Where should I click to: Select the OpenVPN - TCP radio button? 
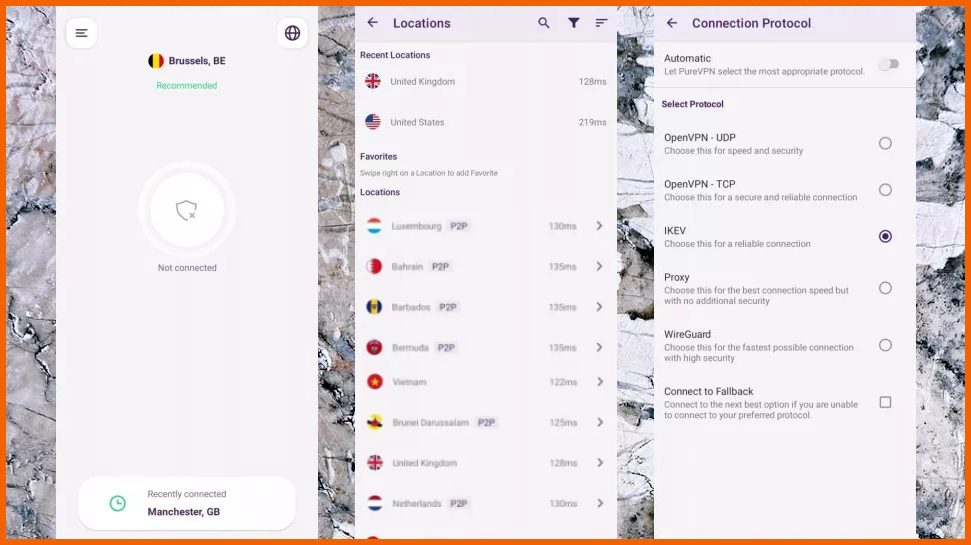tap(886, 190)
